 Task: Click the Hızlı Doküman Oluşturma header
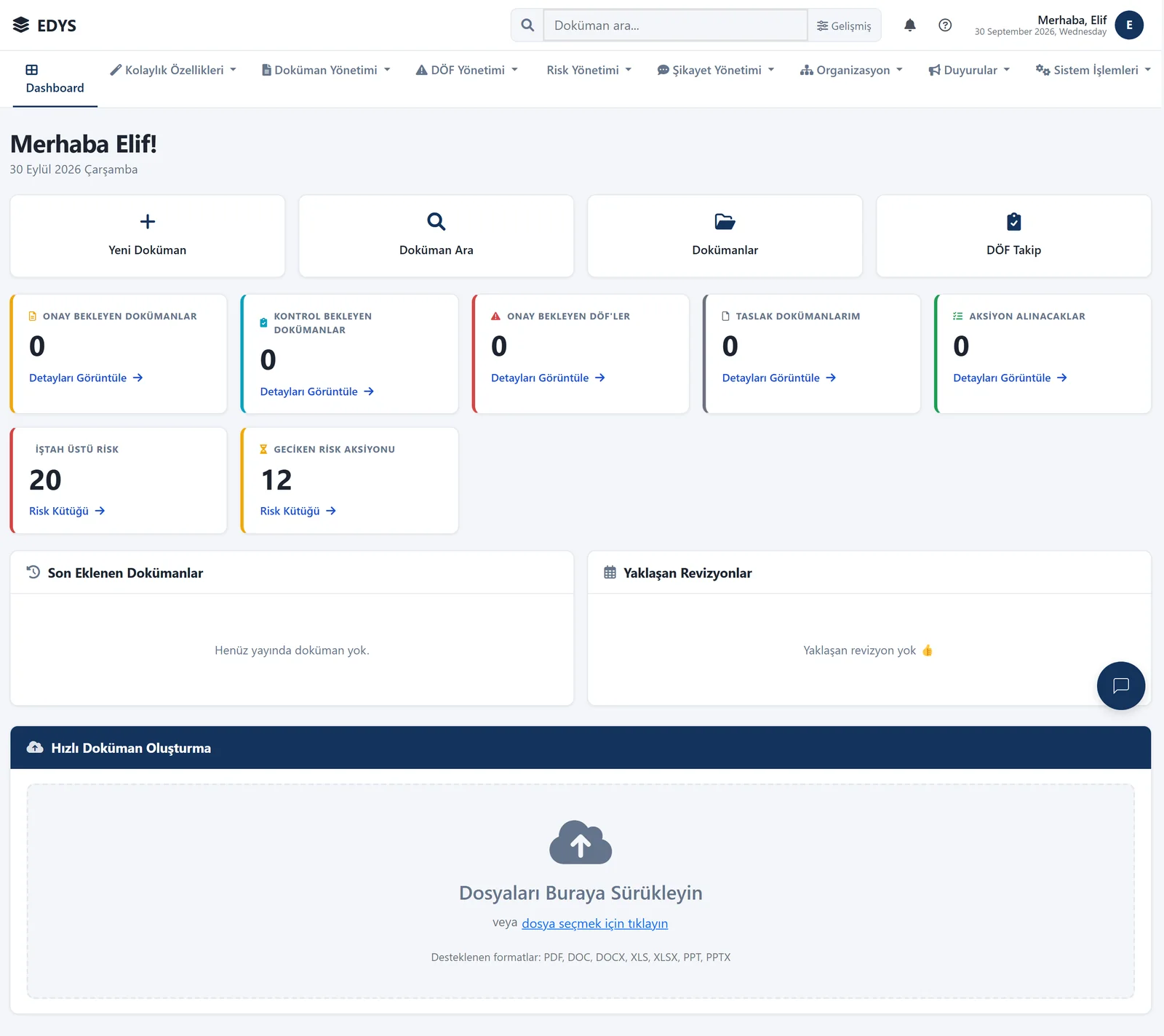click(x=581, y=748)
